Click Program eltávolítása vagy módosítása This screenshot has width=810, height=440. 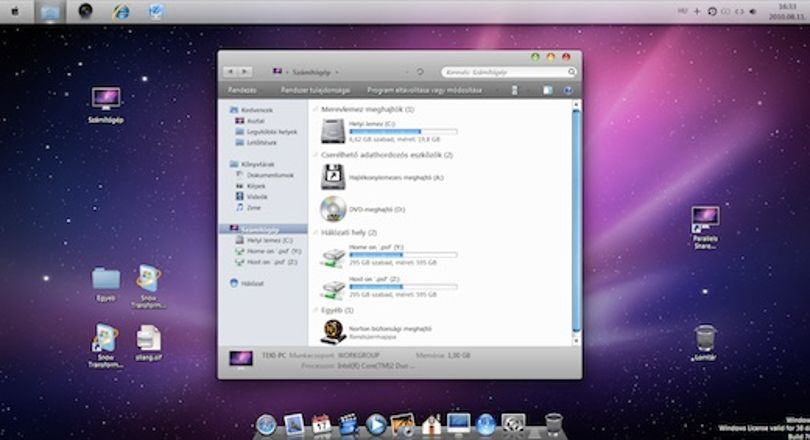coord(425,90)
